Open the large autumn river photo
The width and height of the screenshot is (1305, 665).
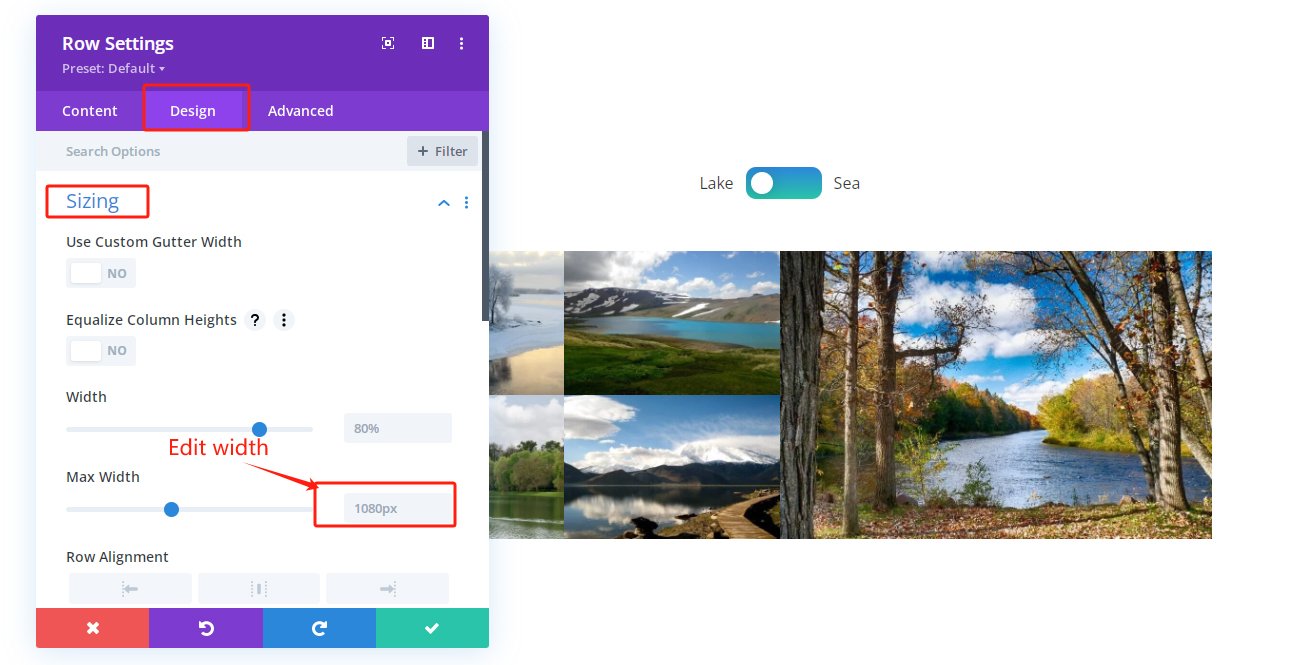996,395
